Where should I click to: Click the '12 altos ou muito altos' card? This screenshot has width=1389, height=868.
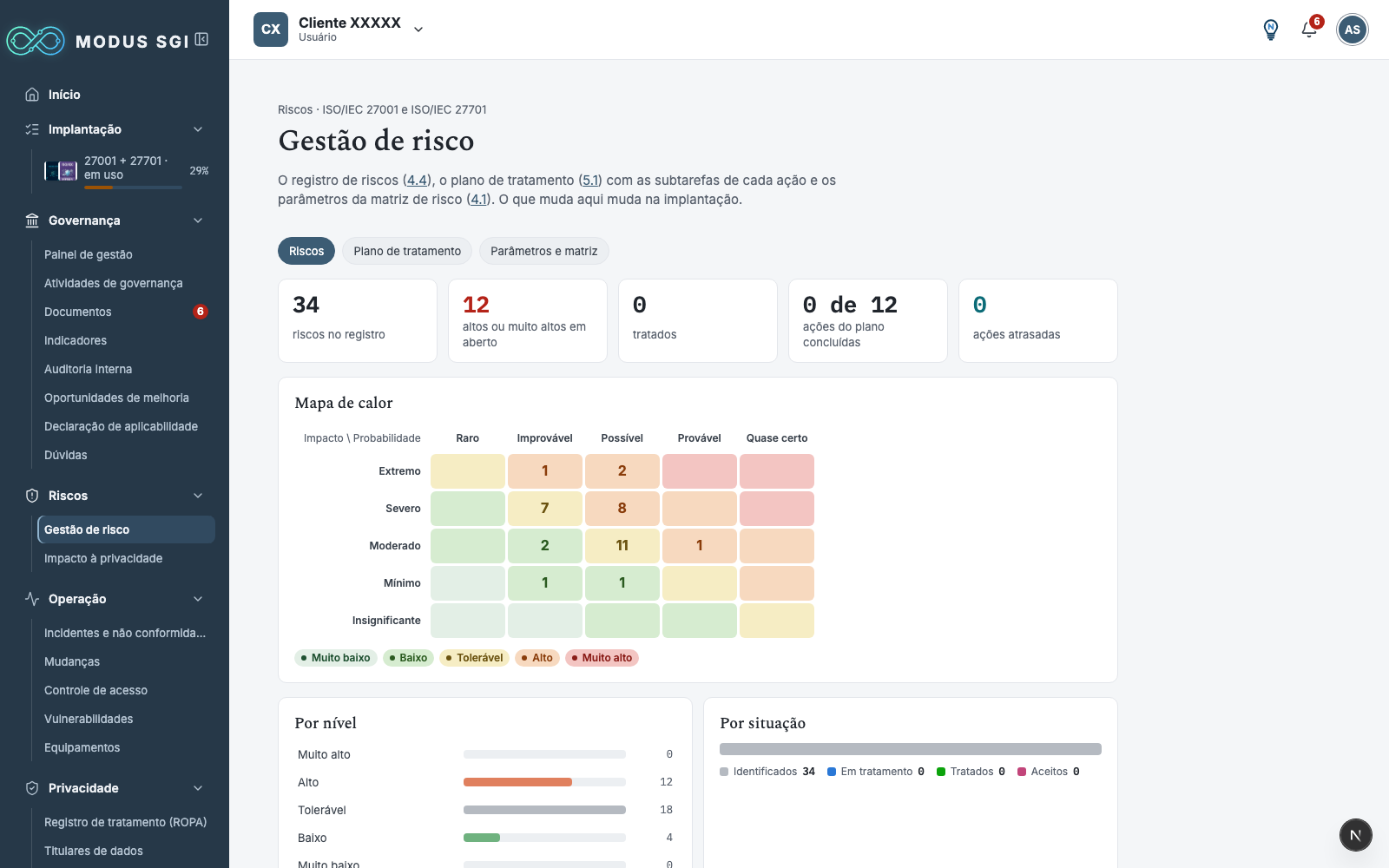pos(528,320)
